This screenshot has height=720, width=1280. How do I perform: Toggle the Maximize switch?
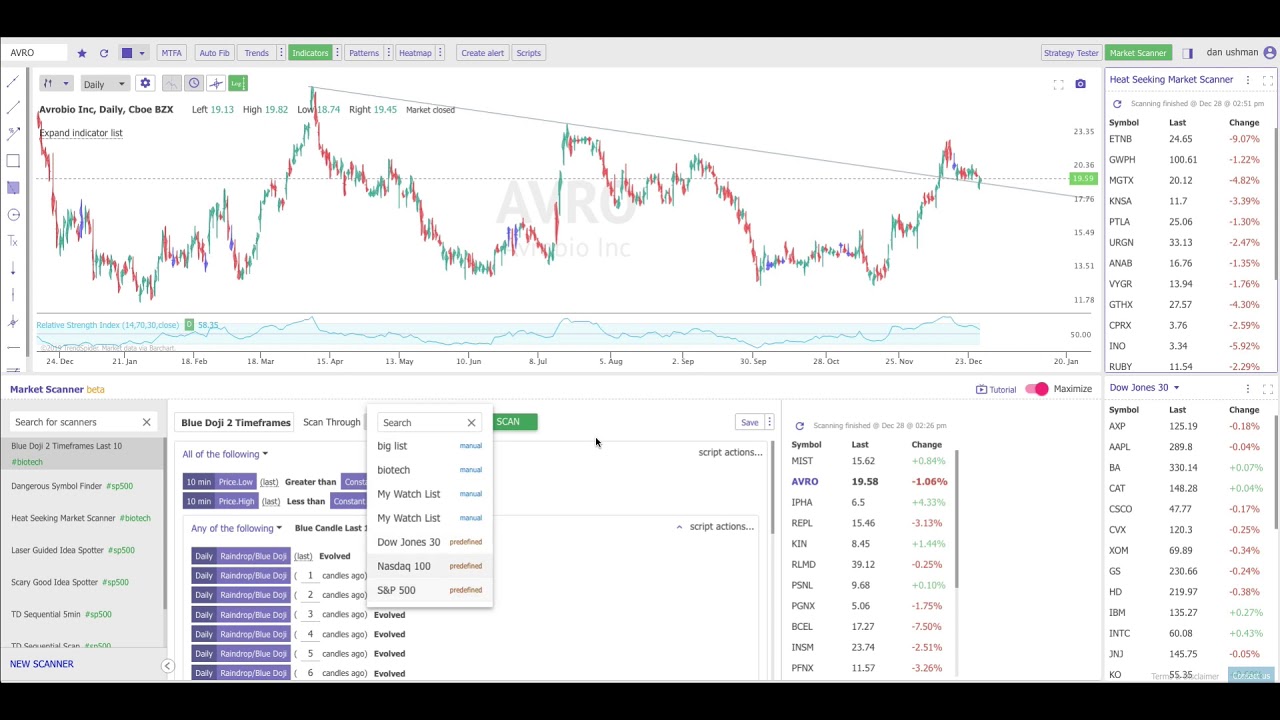(x=1037, y=389)
